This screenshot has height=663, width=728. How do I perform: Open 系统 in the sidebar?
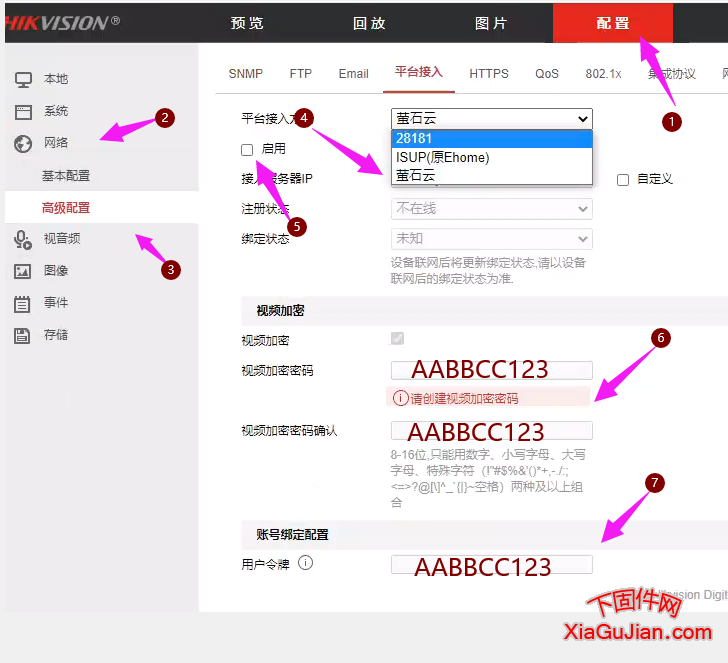click(56, 111)
